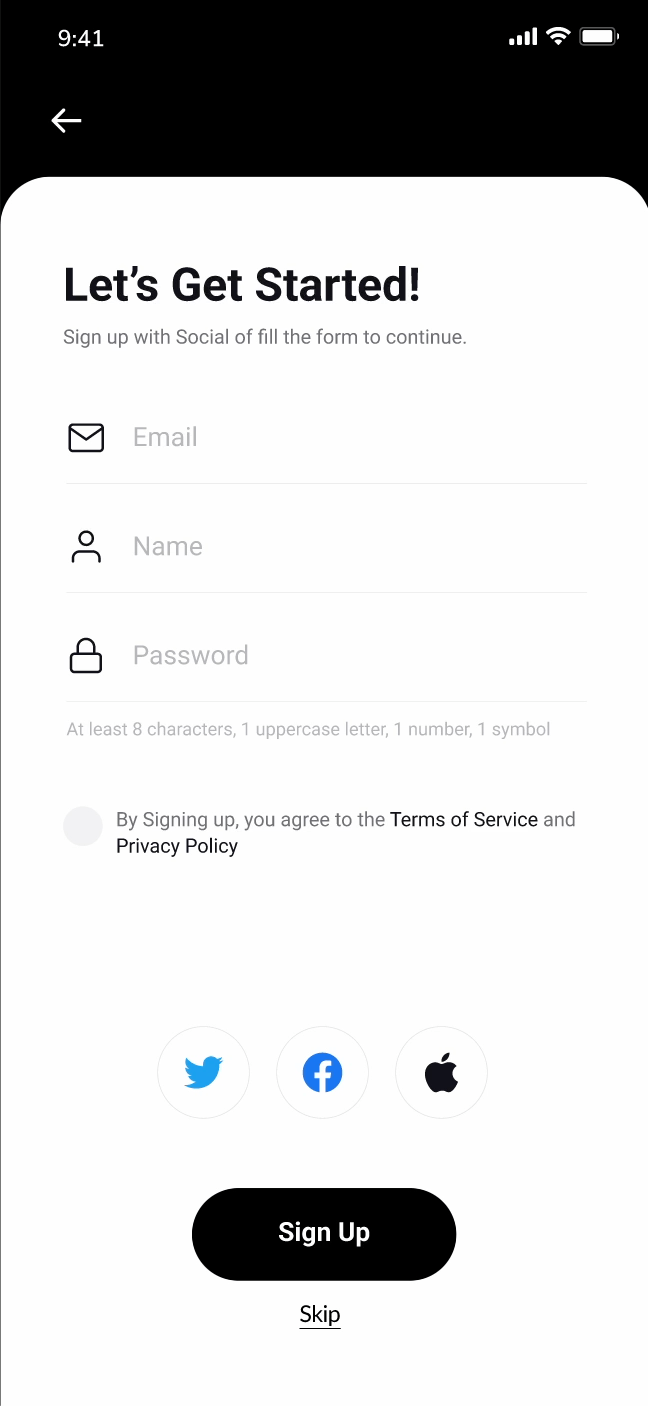Focus the Name input field
648x1406 pixels.
[326, 546]
